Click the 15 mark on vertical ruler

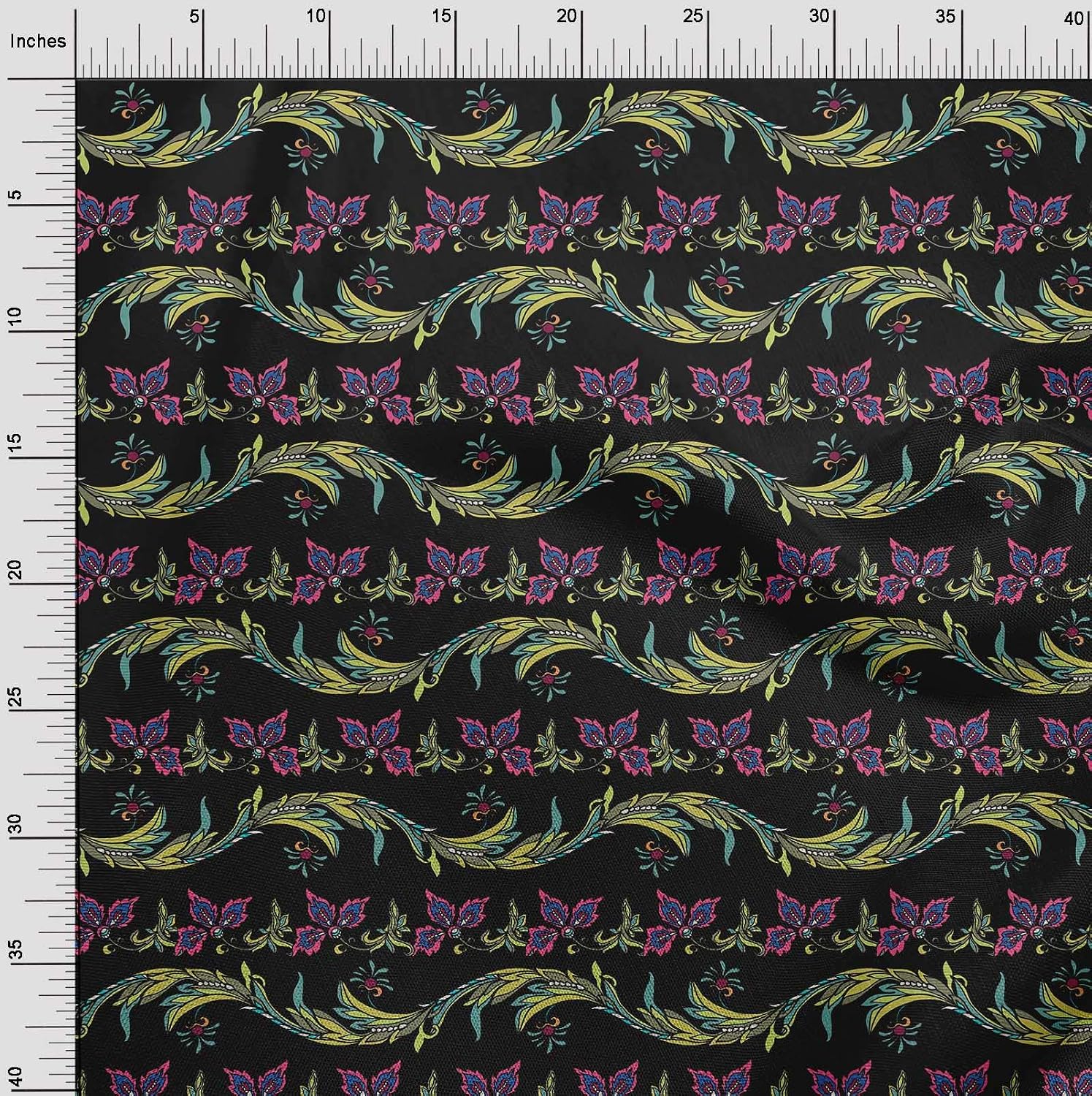pos(17,444)
